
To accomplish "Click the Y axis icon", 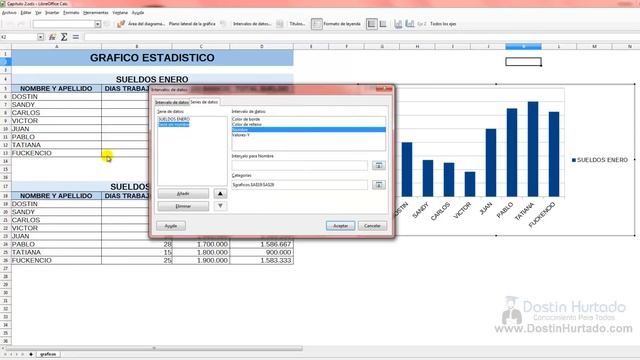I will click(x=409, y=24).
